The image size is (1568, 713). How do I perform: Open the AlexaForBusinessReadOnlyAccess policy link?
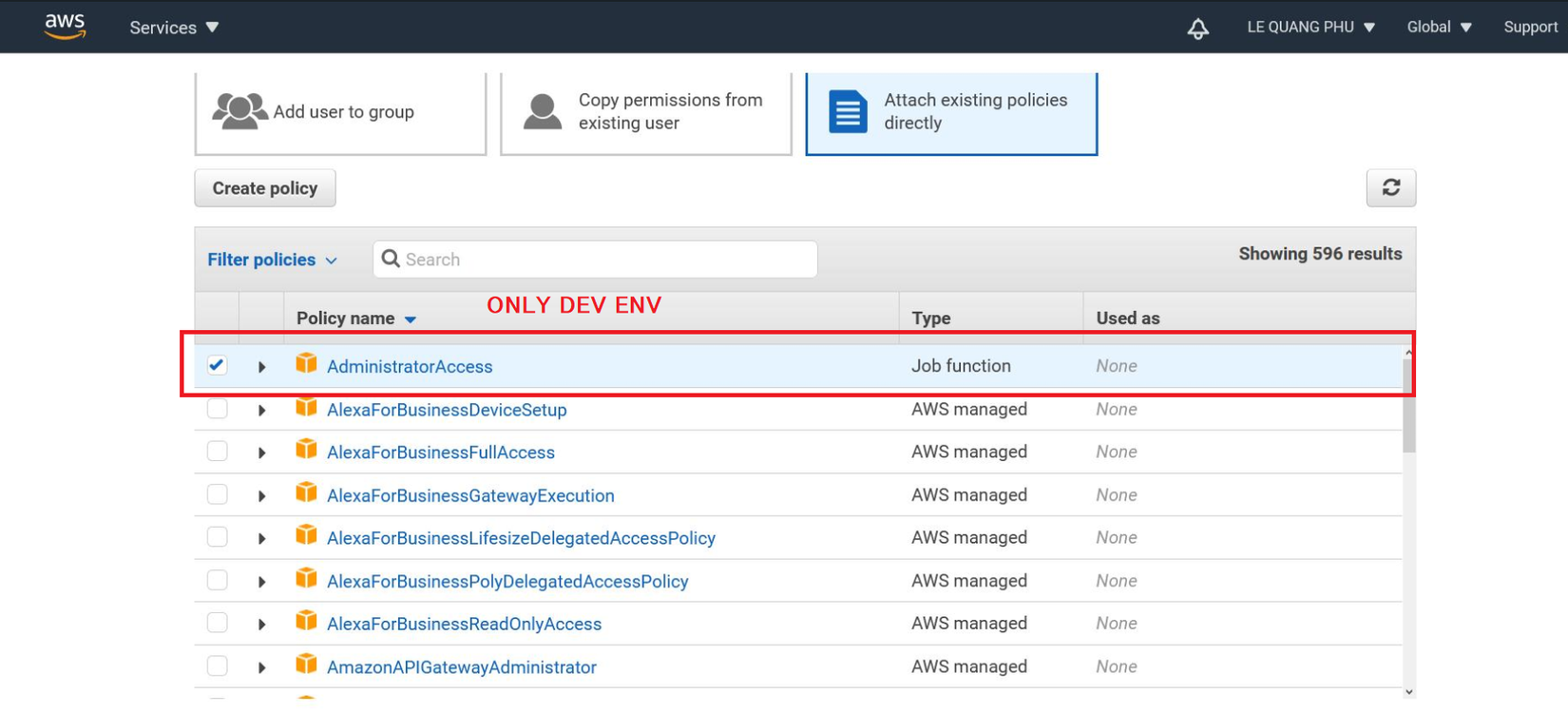tap(464, 624)
